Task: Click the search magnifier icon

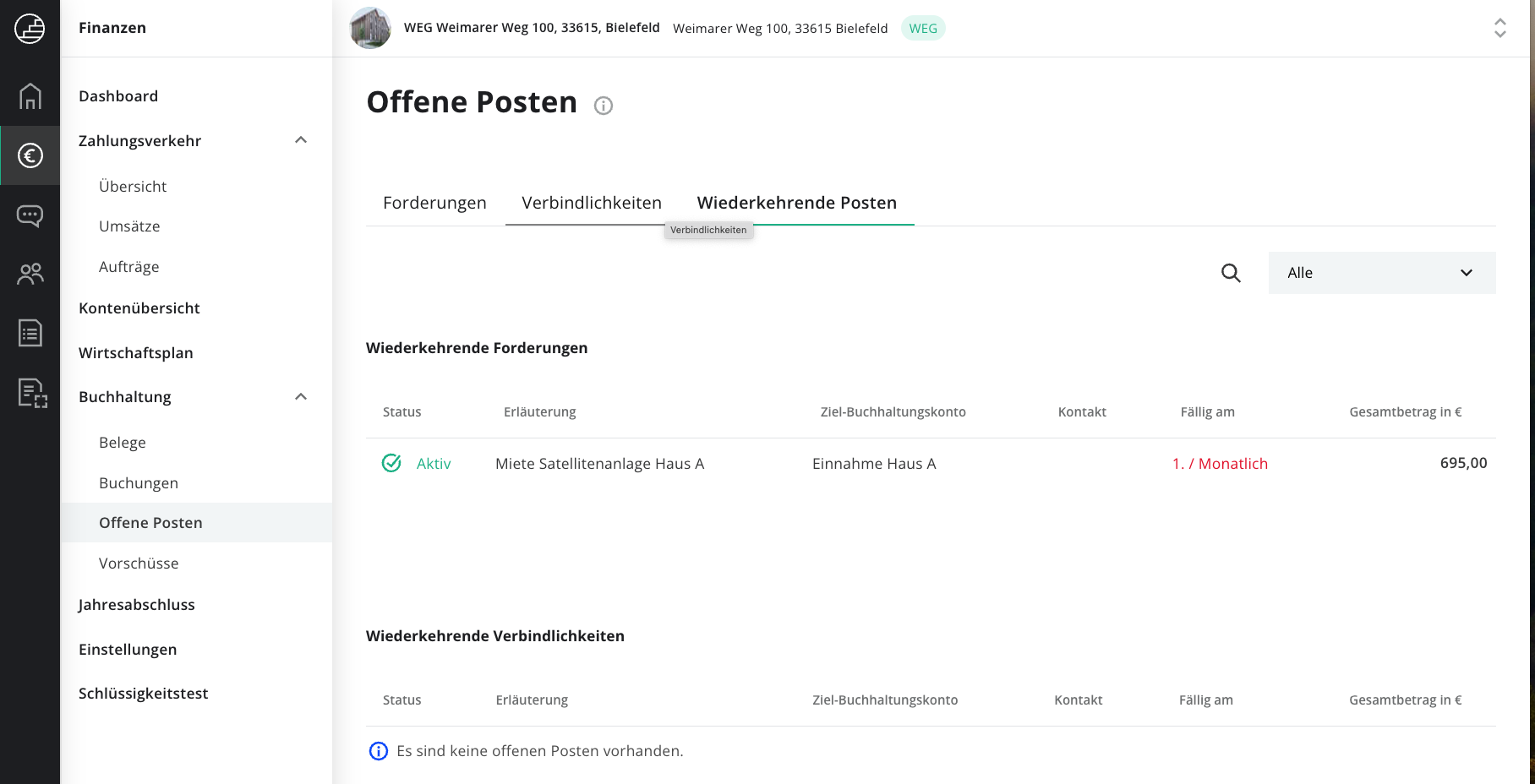Action: pos(1231,273)
